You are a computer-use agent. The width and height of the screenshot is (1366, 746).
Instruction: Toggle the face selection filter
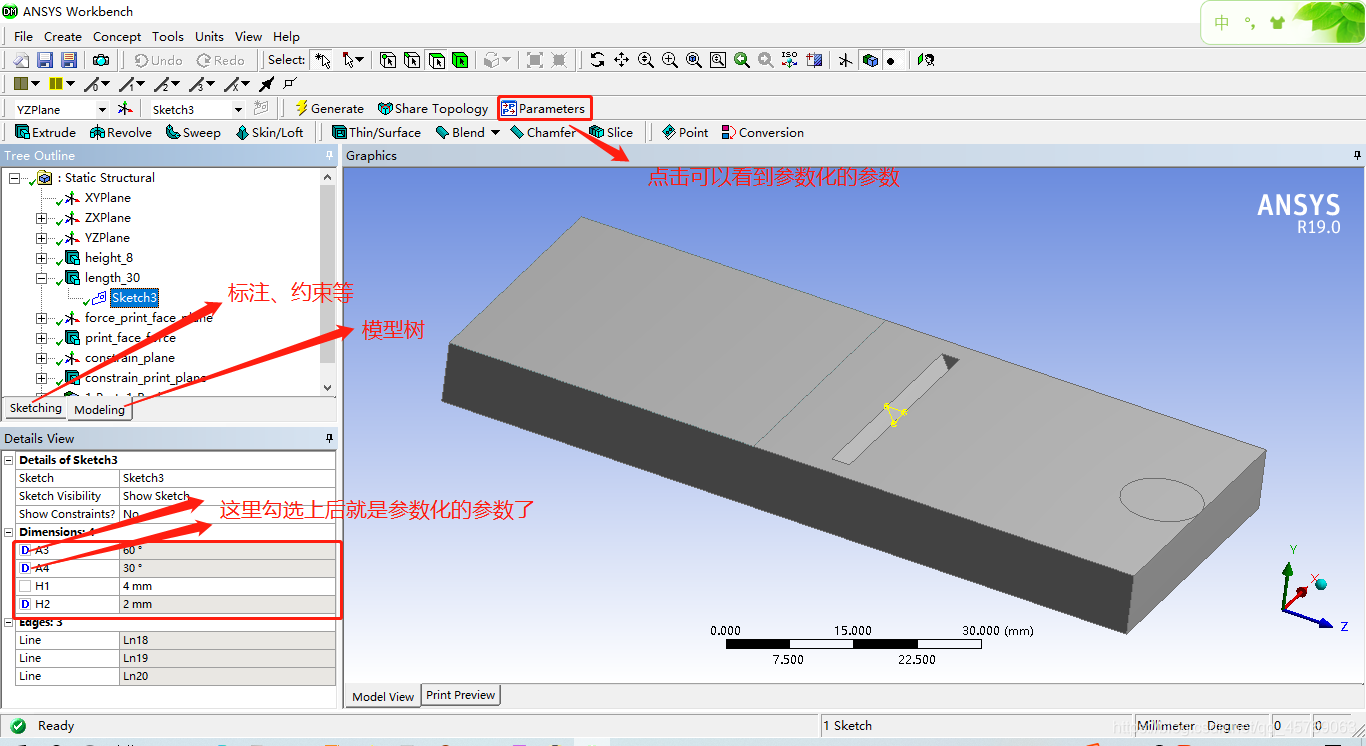click(x=436, y=60)
